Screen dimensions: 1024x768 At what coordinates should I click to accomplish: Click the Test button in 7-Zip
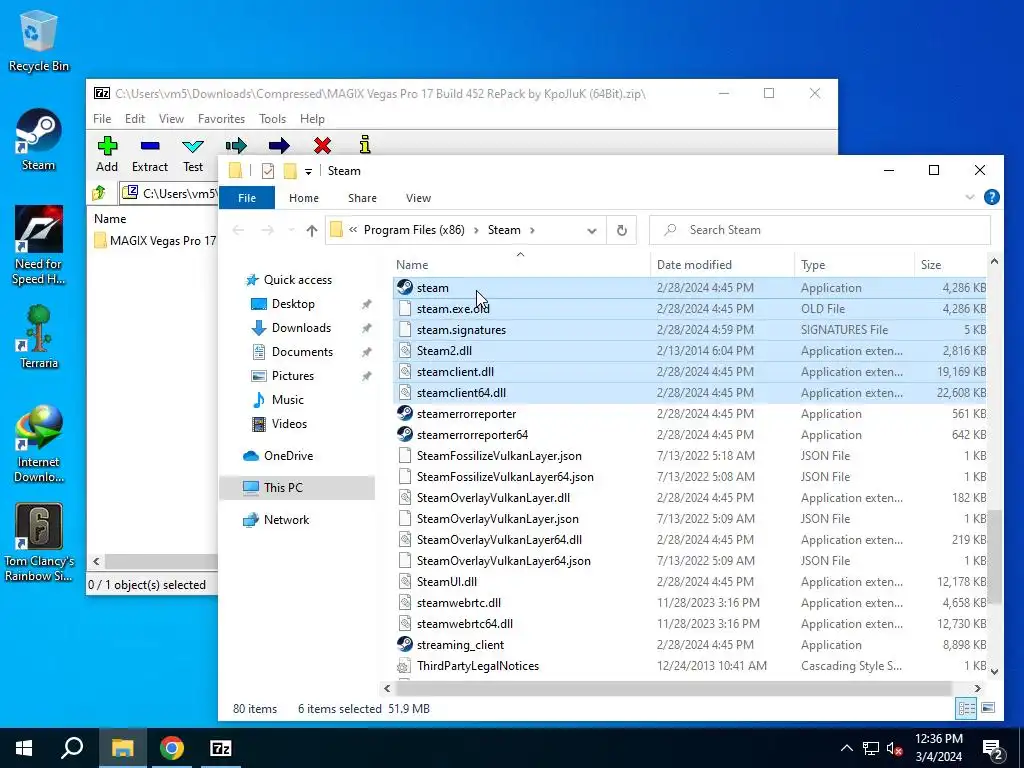click(193, 154)
